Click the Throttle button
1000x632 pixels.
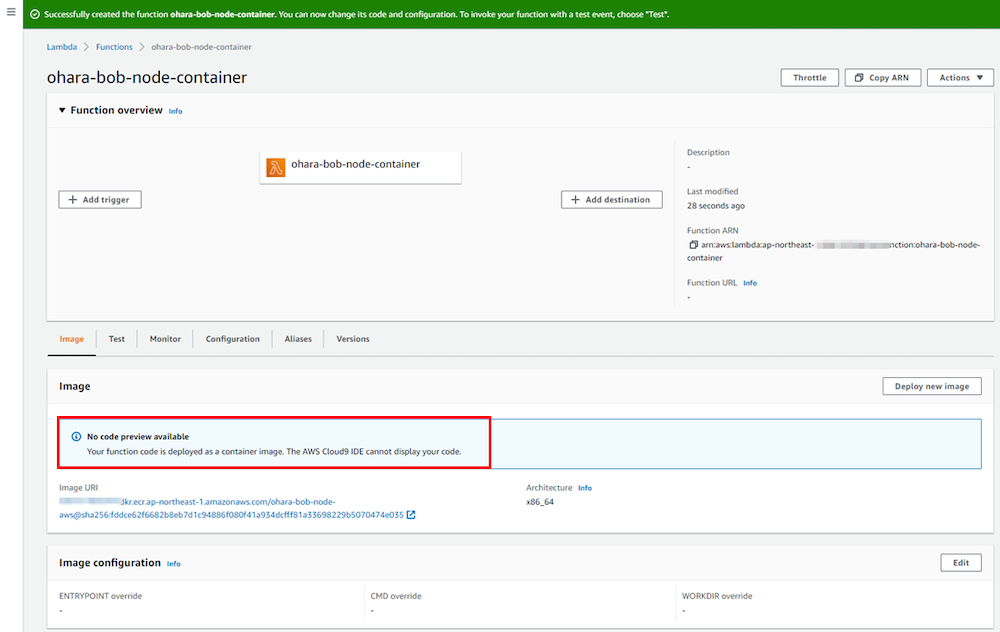(x=809, y=78)
